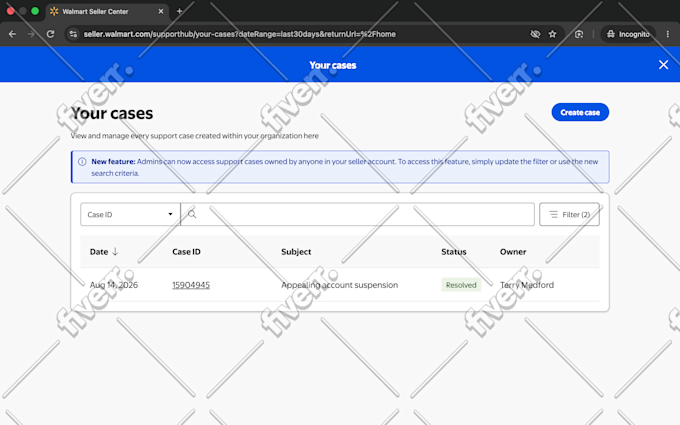Click the browser back arrow
Viewport: 680px width, 425px height.
coord(12,34)
